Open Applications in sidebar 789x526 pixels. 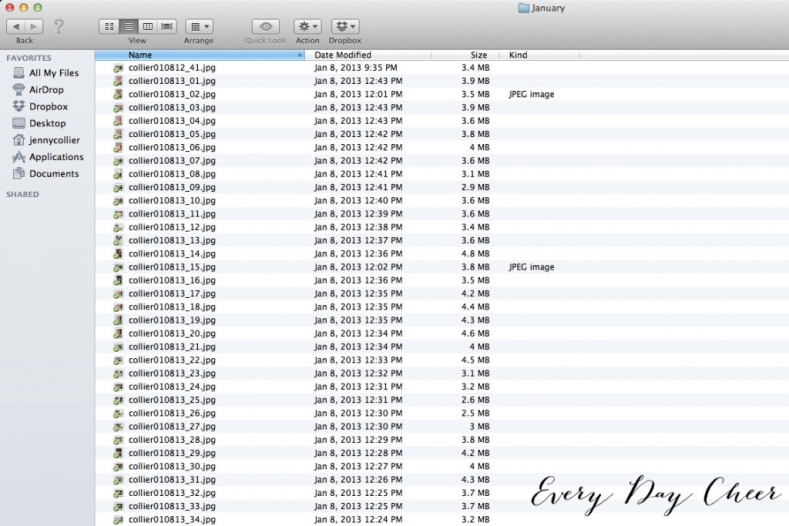56,157
